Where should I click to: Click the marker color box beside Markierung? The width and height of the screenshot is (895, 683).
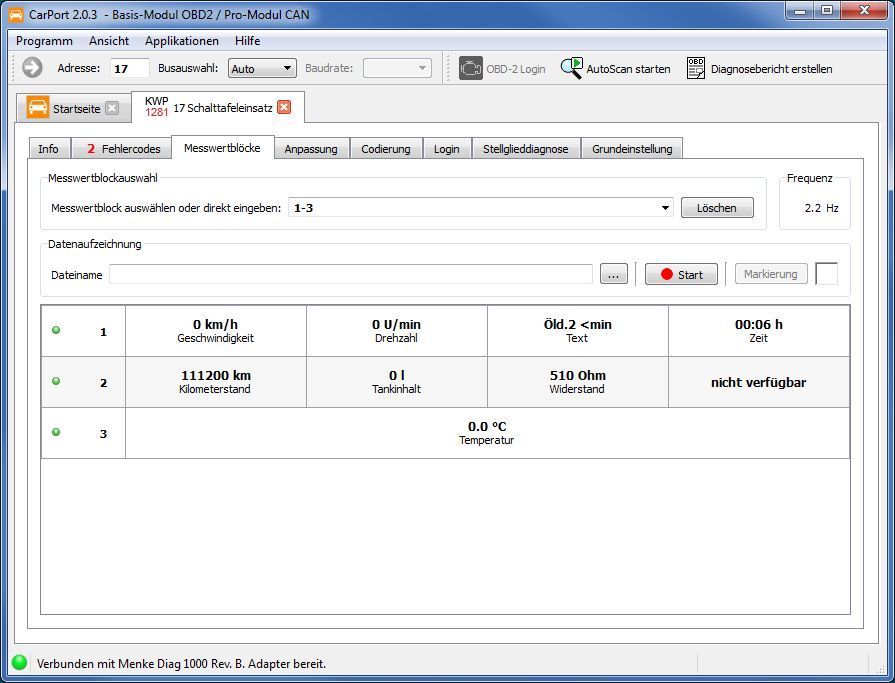point(826,274)
